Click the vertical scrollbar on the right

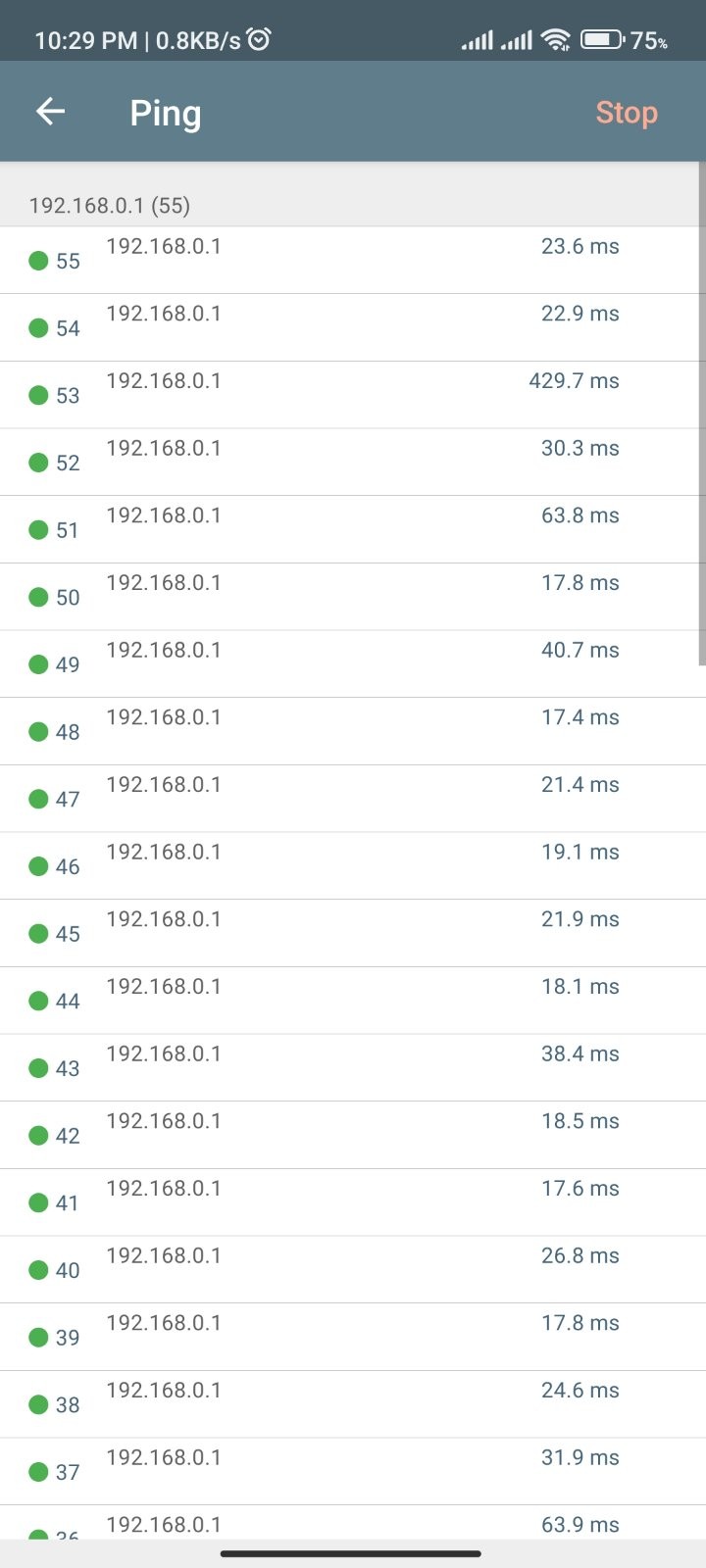[x=702, y=414]
